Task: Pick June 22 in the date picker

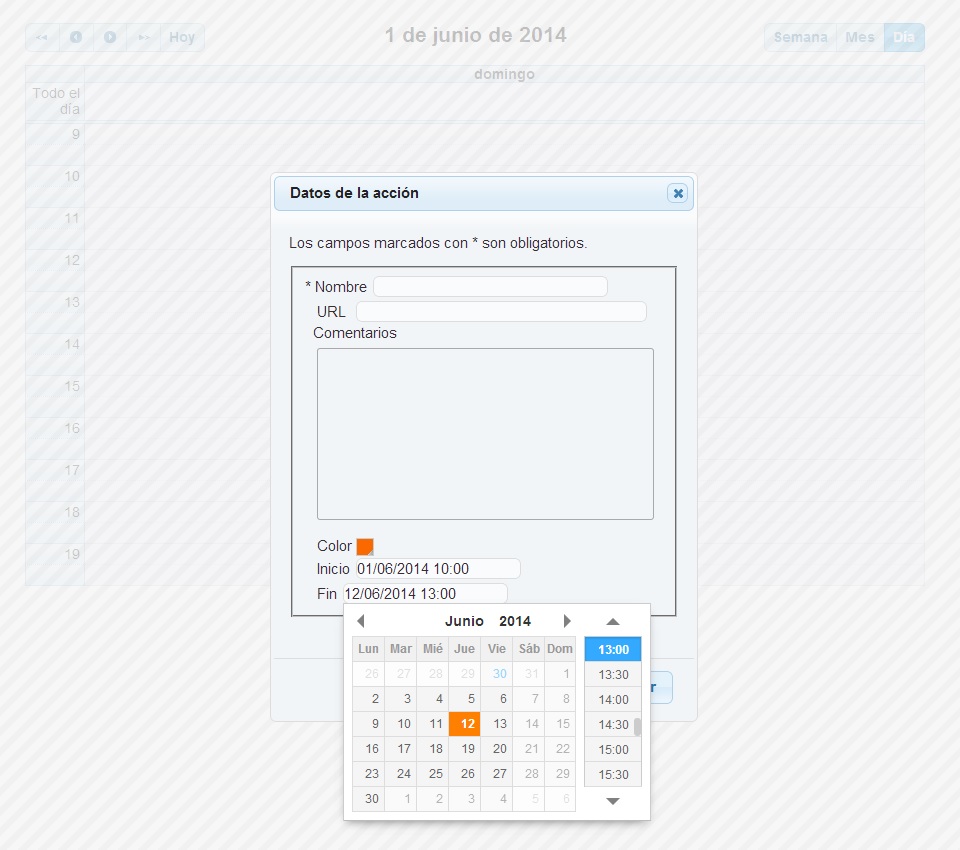Action: [560, 749]
